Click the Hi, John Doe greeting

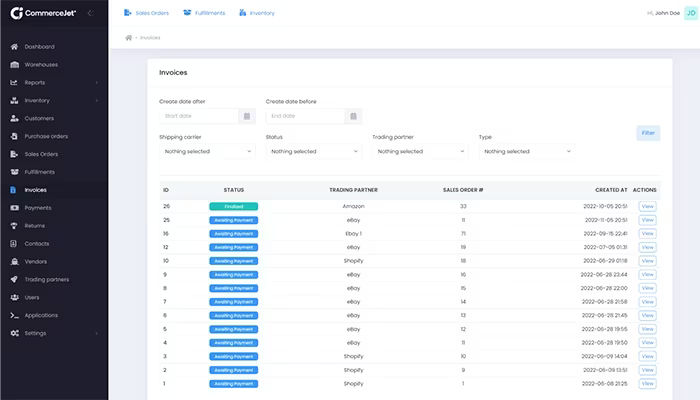pos(663,13)
